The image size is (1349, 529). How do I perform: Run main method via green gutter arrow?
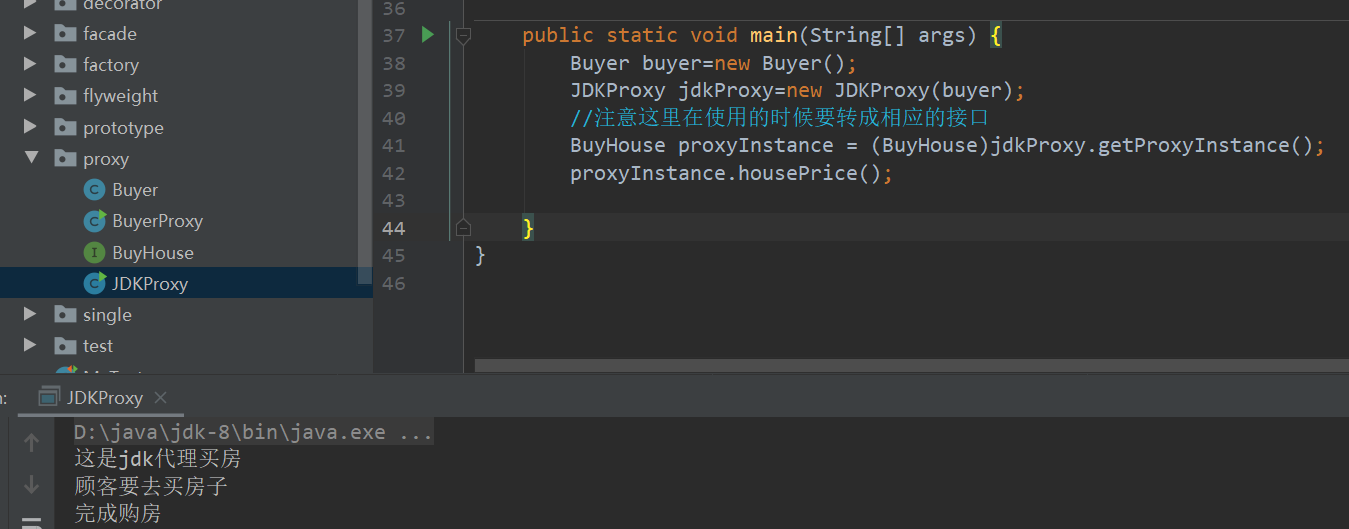(428, 35)
